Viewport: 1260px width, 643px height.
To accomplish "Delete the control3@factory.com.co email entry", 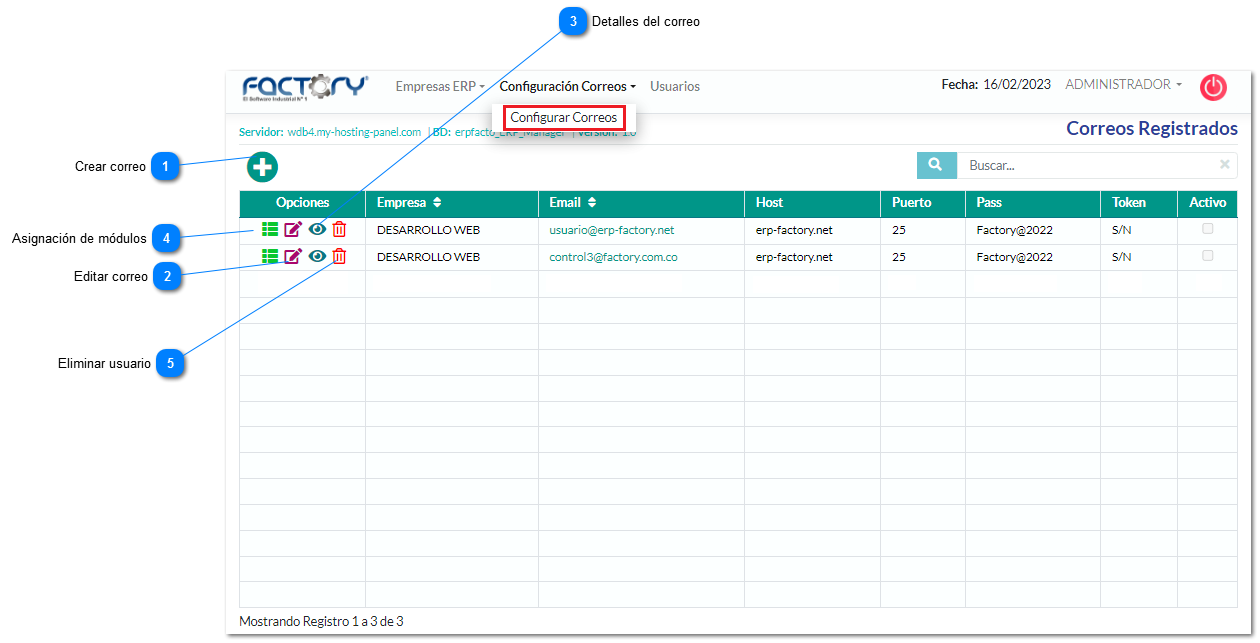I will point(340,257).
